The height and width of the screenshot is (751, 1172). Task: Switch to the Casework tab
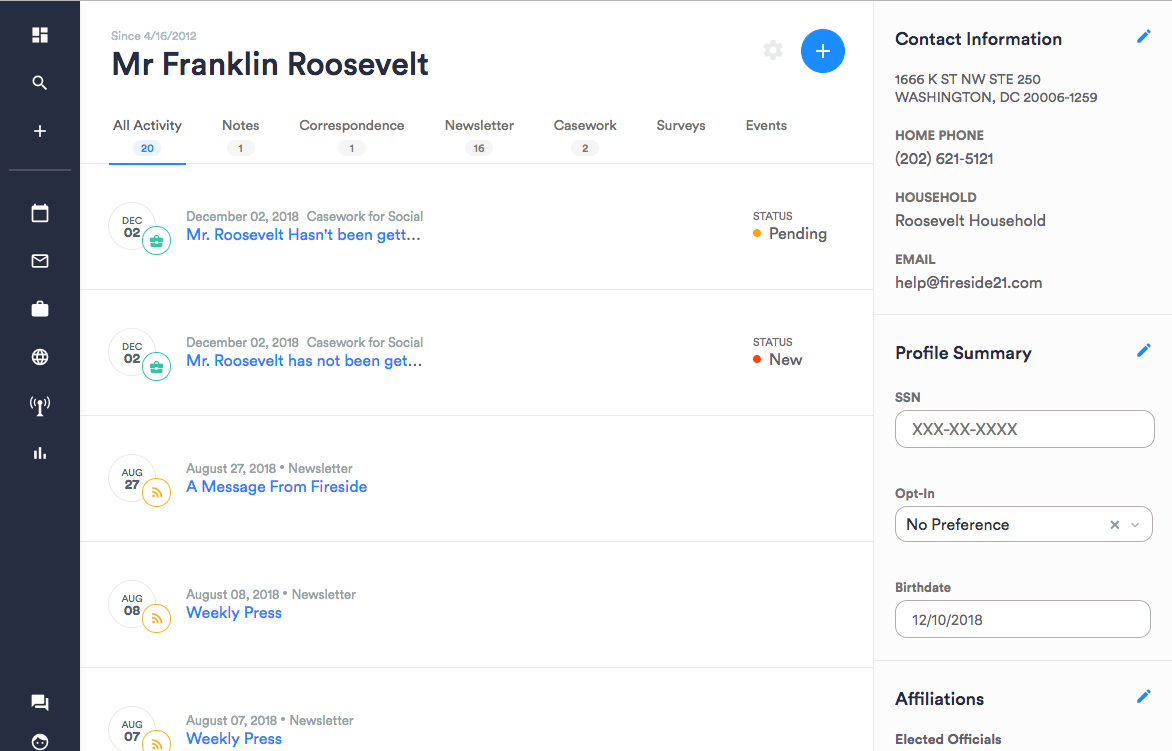point(585,126)
